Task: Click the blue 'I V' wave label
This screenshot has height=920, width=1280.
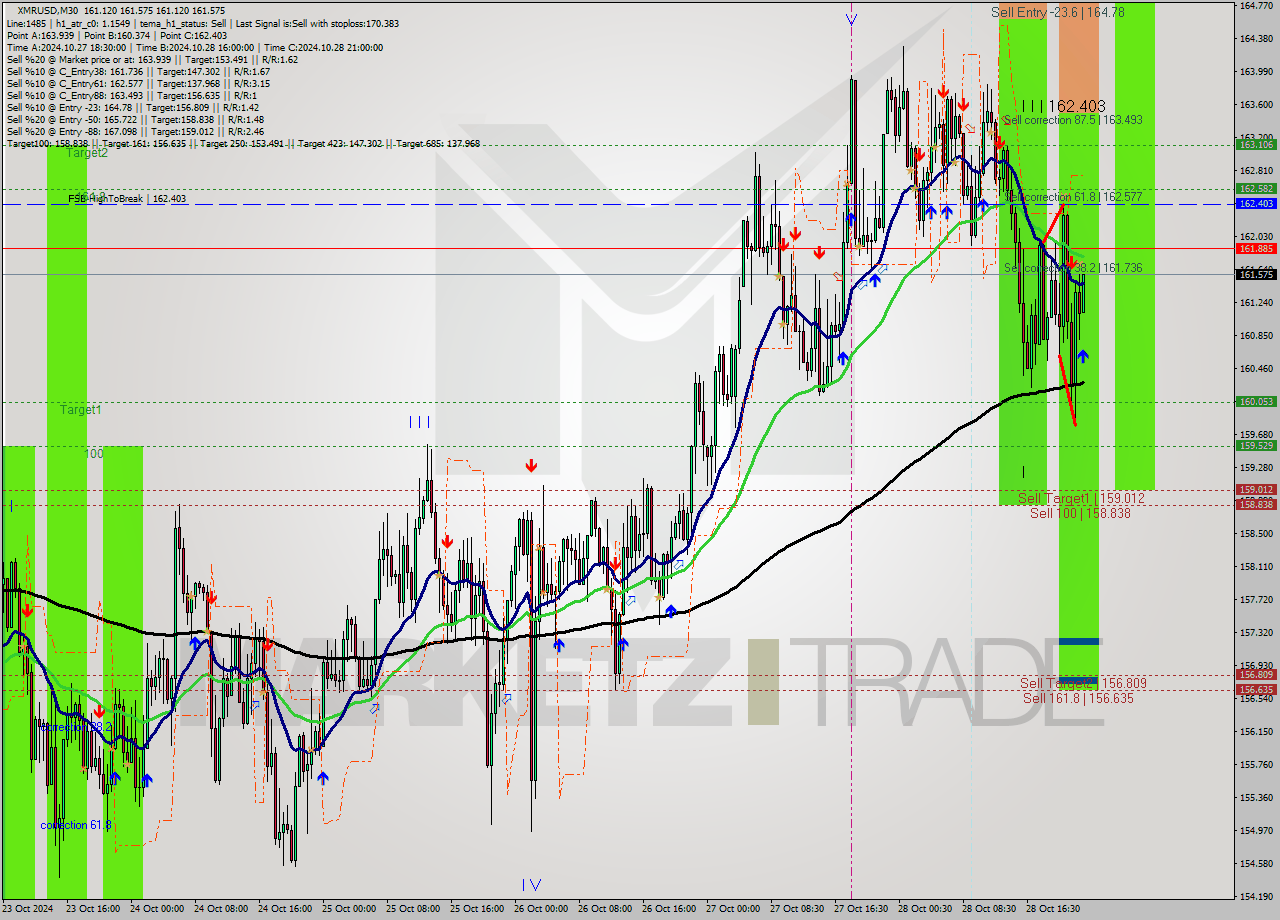Action: pyautogui.click(x=531, y=885)
